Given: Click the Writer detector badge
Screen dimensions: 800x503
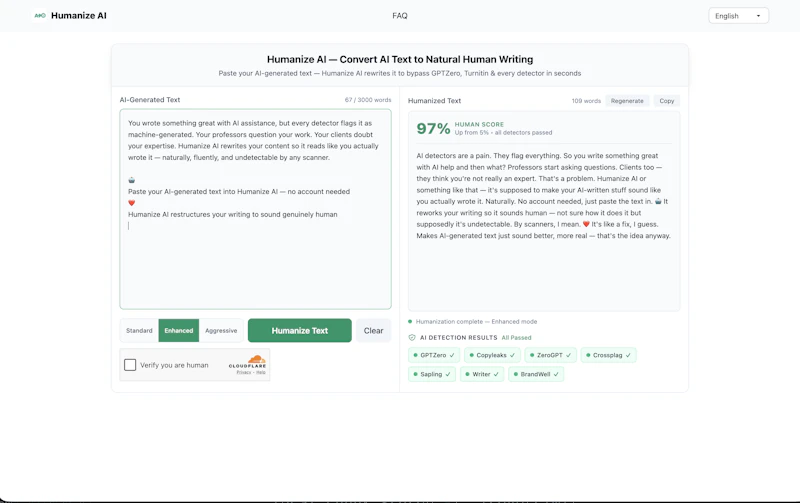Looking at the screenshot, I should point(482,374).
